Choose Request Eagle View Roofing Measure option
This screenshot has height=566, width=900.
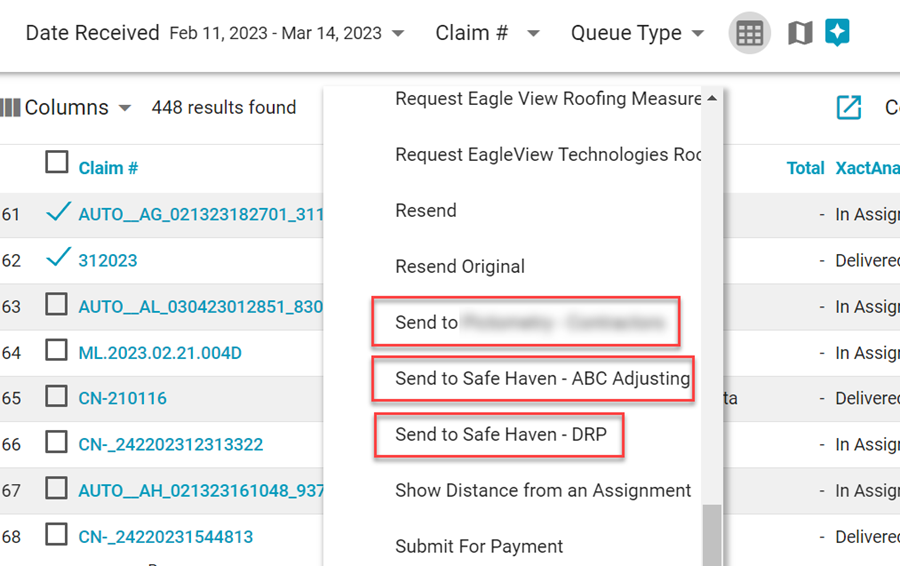[548, 99]
